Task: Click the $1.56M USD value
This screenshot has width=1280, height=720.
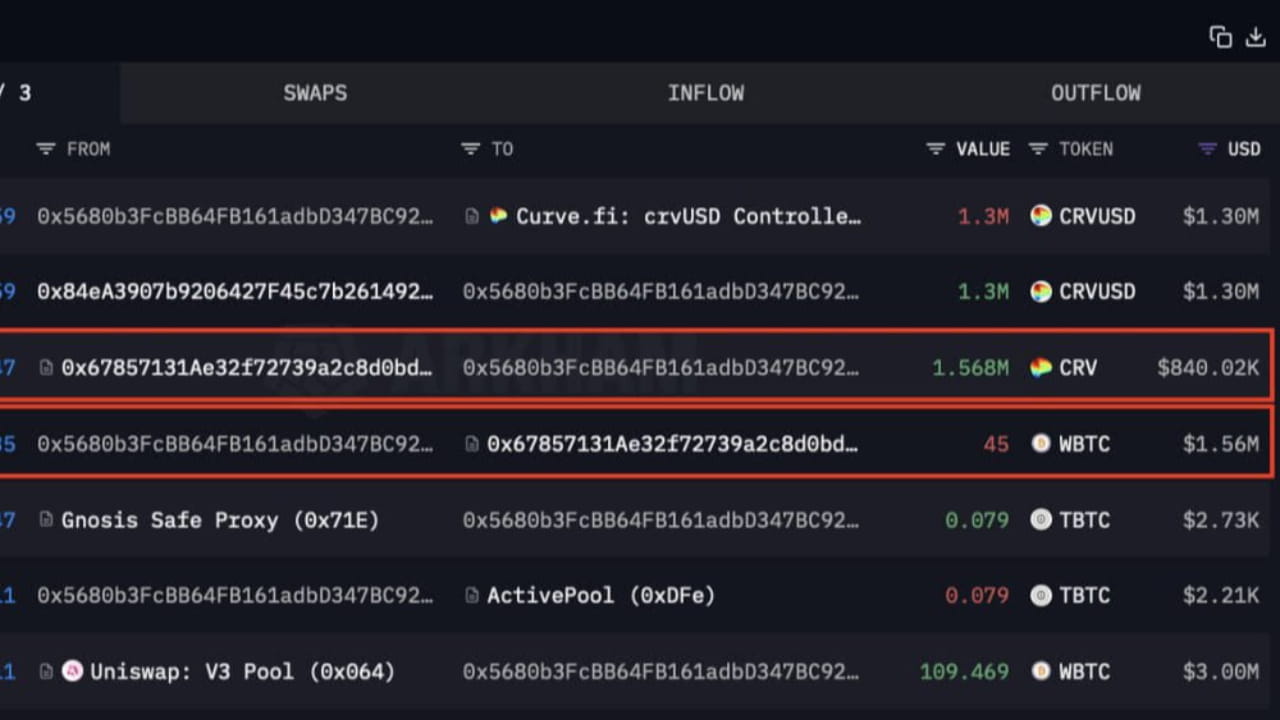Action: (x=1221, y=444)
